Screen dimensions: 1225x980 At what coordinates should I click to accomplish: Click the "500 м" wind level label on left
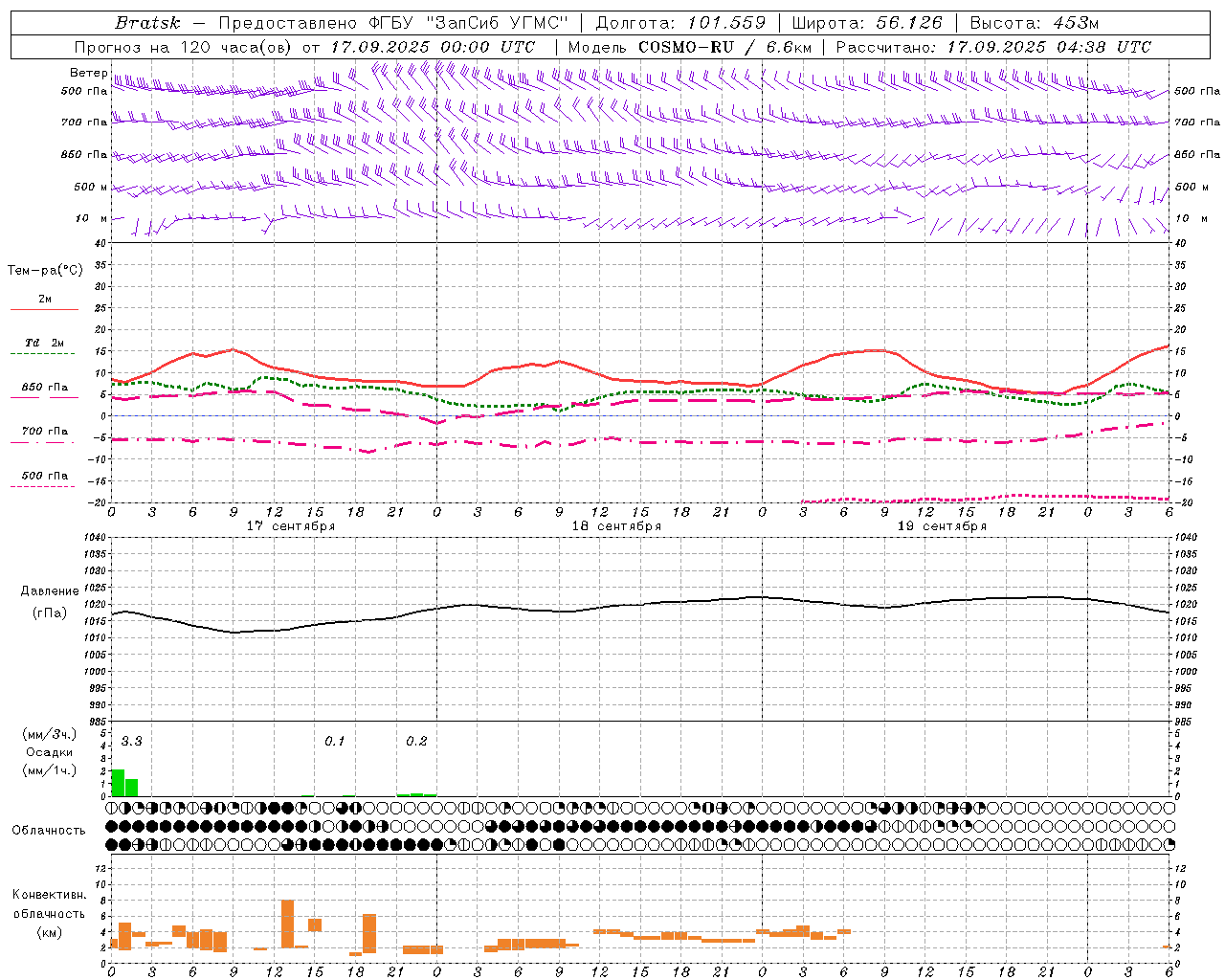click(x=91, y=187)
